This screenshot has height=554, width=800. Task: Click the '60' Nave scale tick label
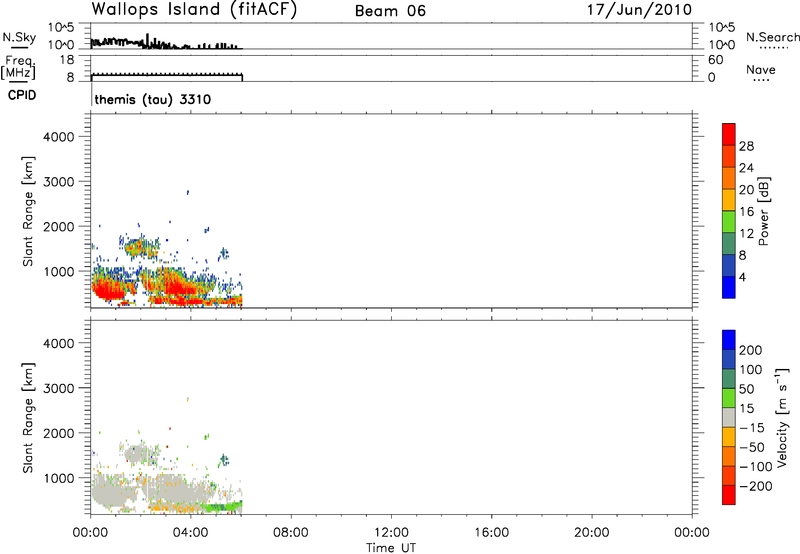point(715,60)
